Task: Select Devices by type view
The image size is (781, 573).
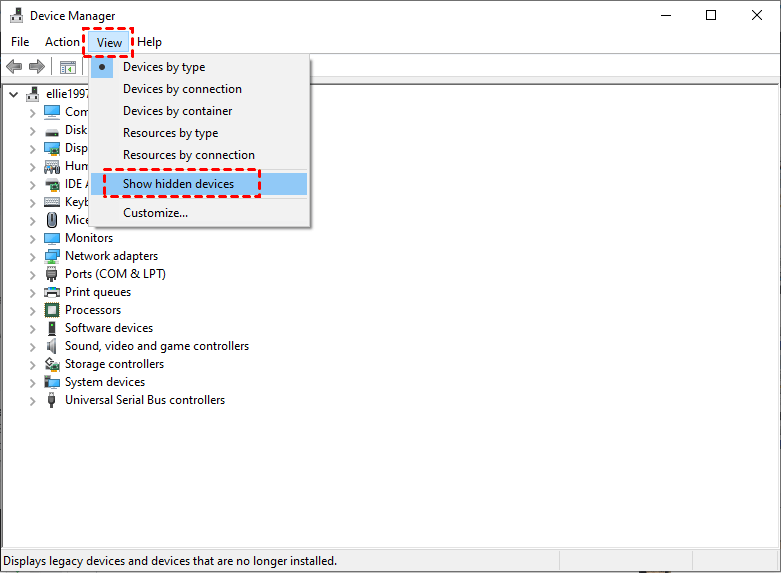Action: (199, 67)
